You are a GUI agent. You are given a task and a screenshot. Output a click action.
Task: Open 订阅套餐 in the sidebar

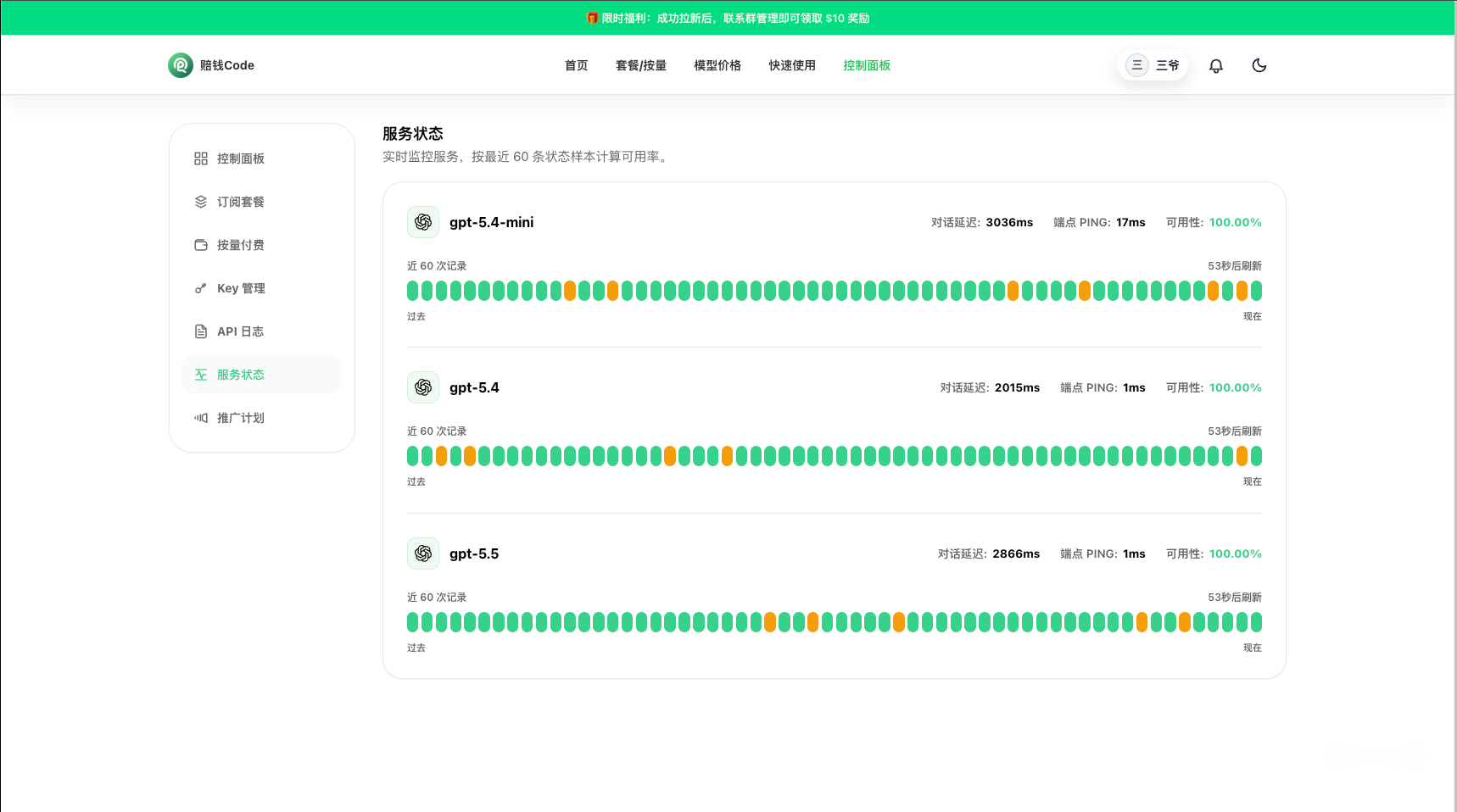point(262,202)
